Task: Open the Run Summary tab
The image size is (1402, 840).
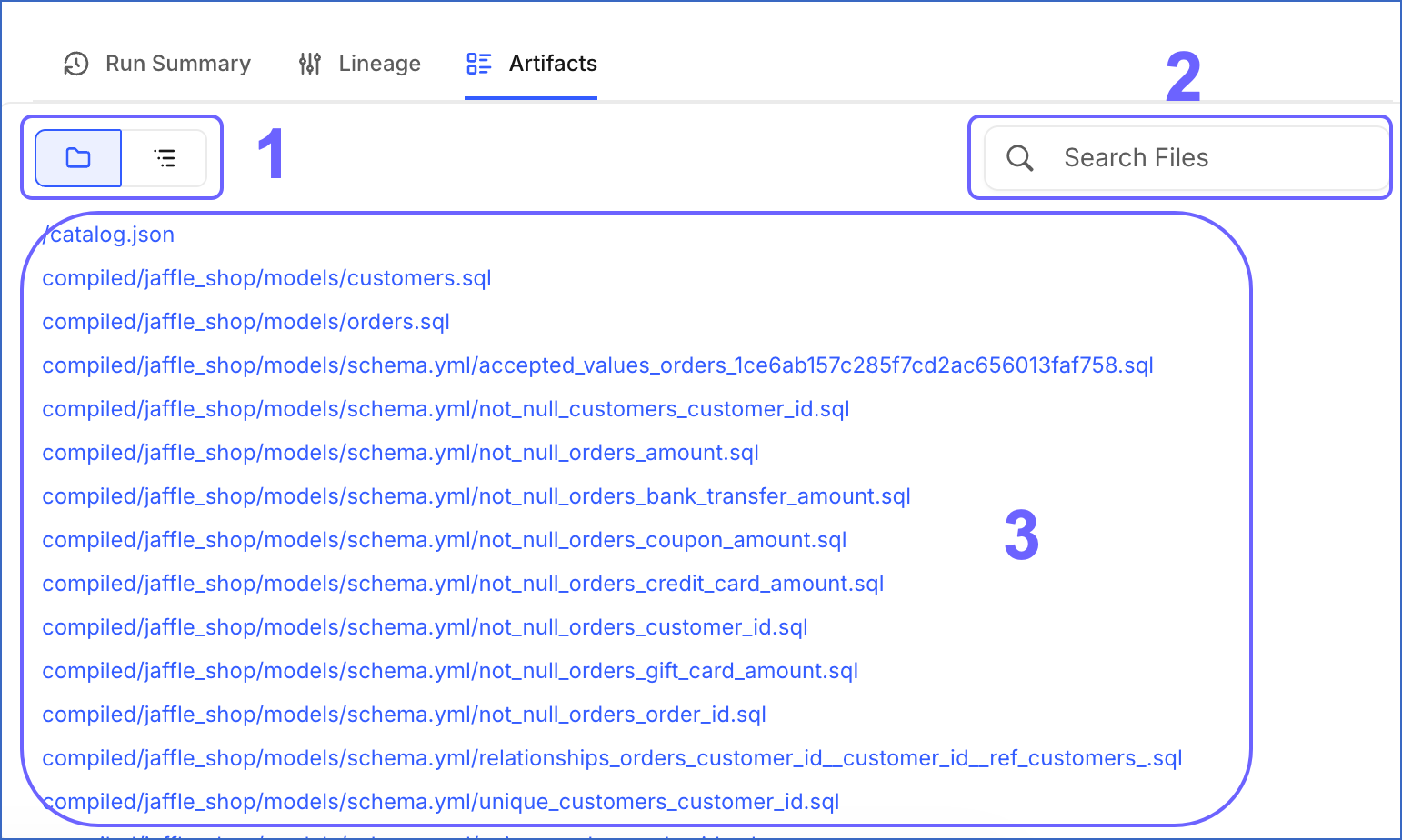Action: pos(157,64)
